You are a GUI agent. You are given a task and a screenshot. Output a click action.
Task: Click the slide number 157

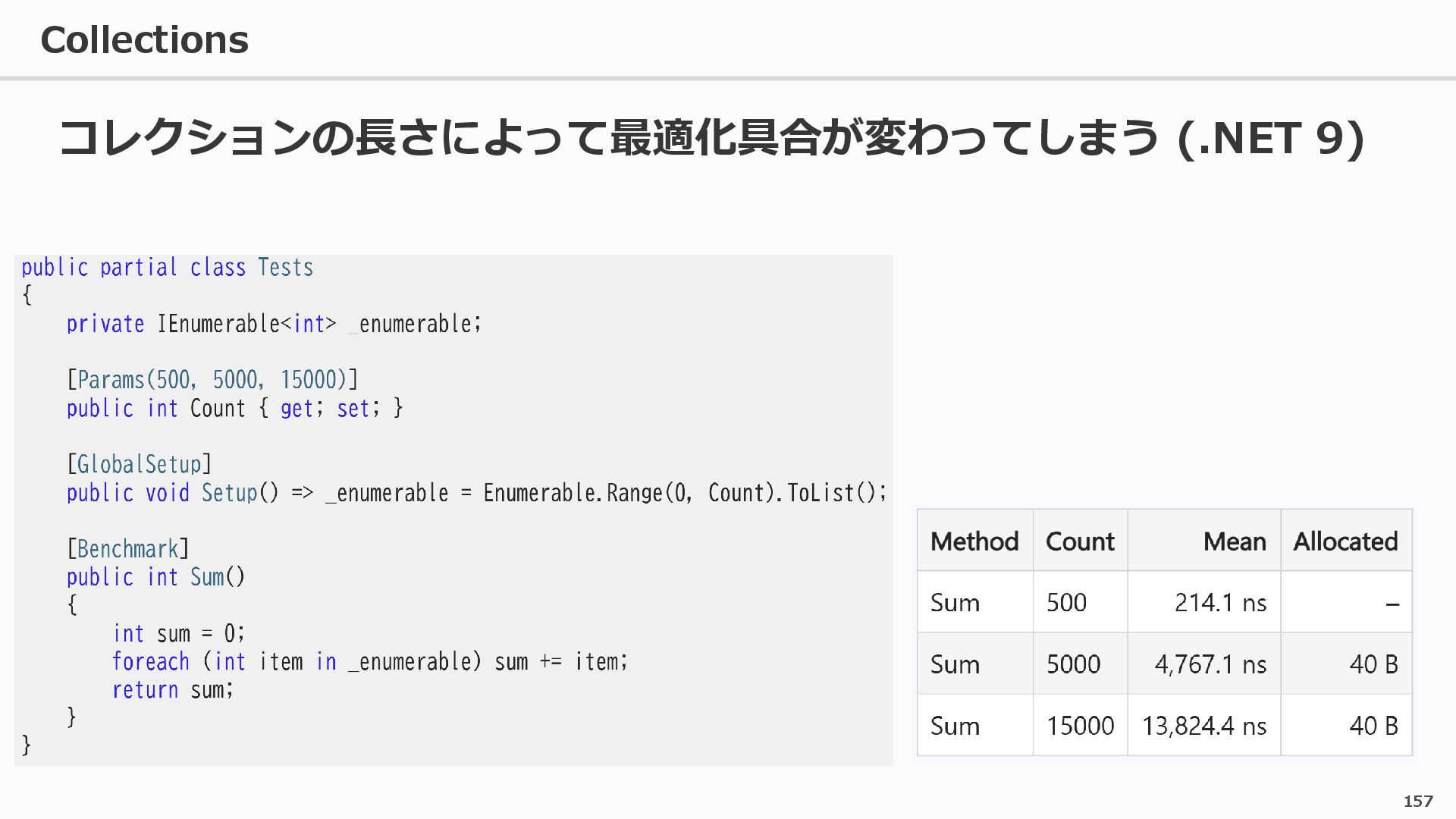[x=1417, y=802]
